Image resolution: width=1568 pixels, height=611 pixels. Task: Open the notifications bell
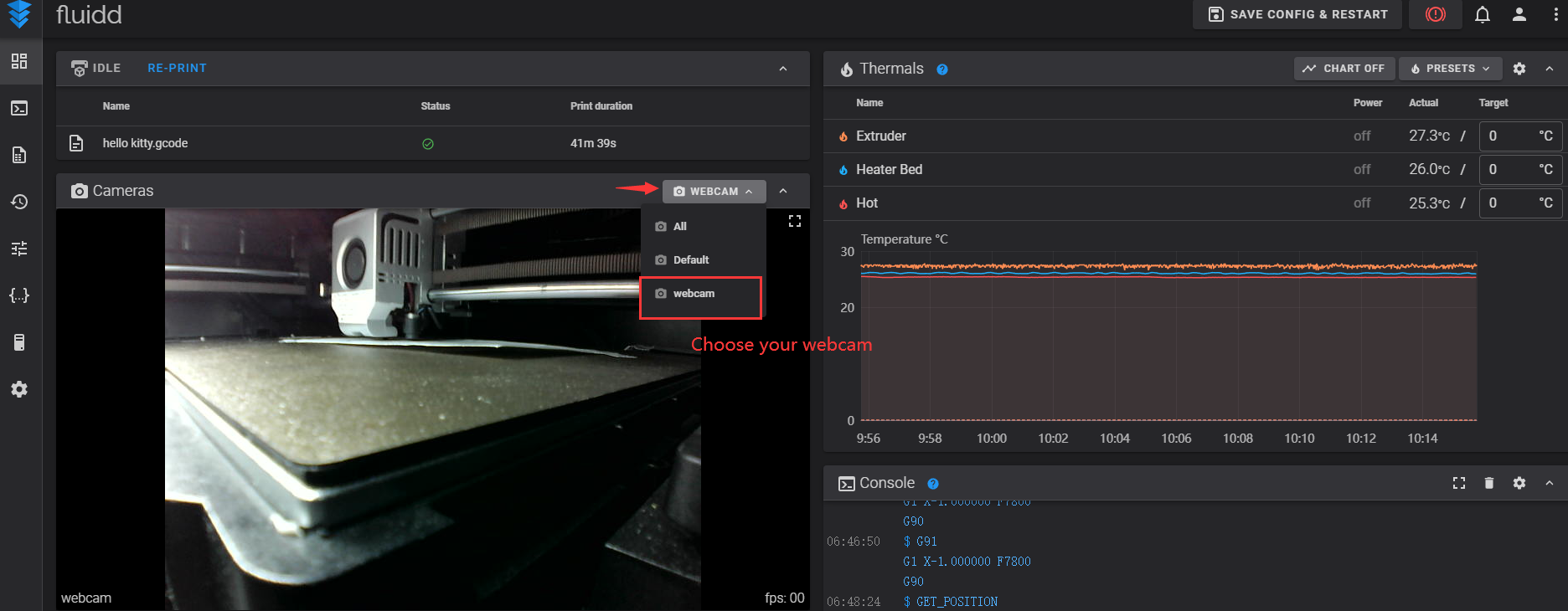pyautogui.click(x=1482, y=14)
